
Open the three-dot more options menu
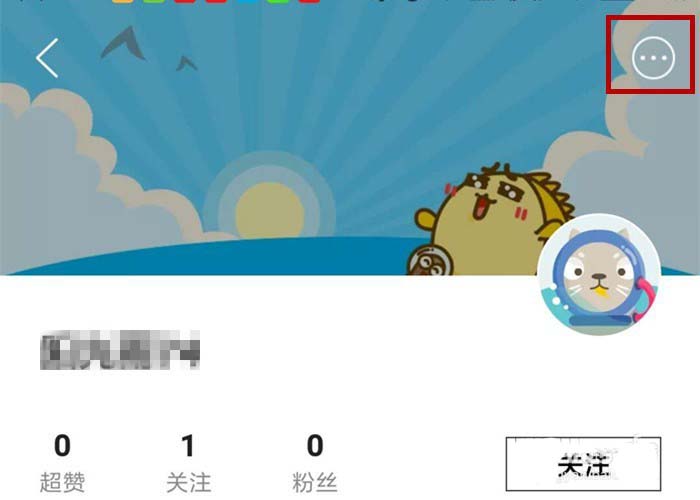653,58
